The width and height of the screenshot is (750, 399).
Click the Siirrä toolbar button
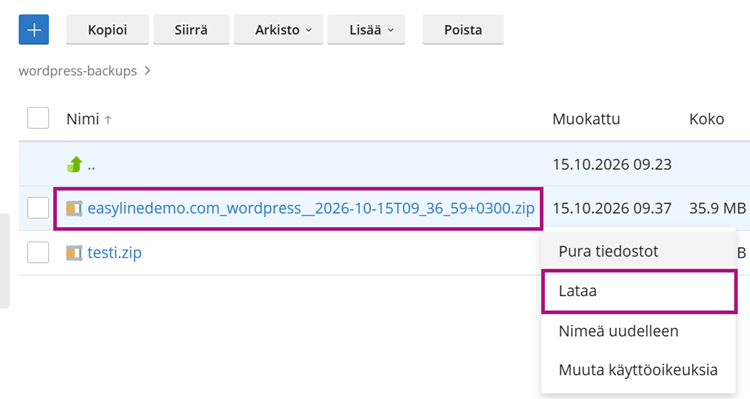[191, 30]
